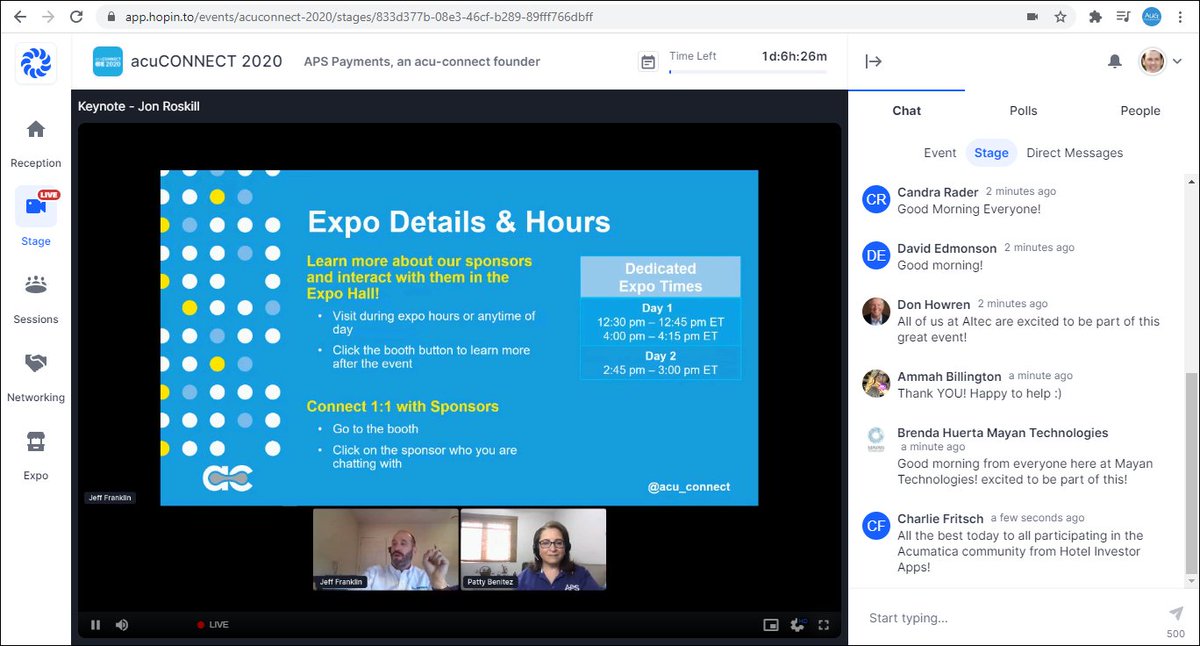Screen dimensions: 1200x646
Task: Click Ammah Billington's profile photo
Action: (x=876, y=383)
